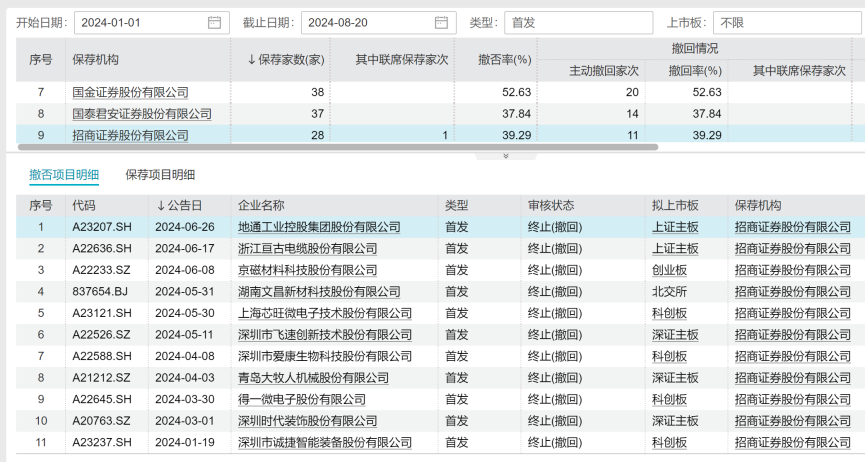Click the start date field 2024-01-01
Viewport: 865px width, 462px height.
[152, 23]
